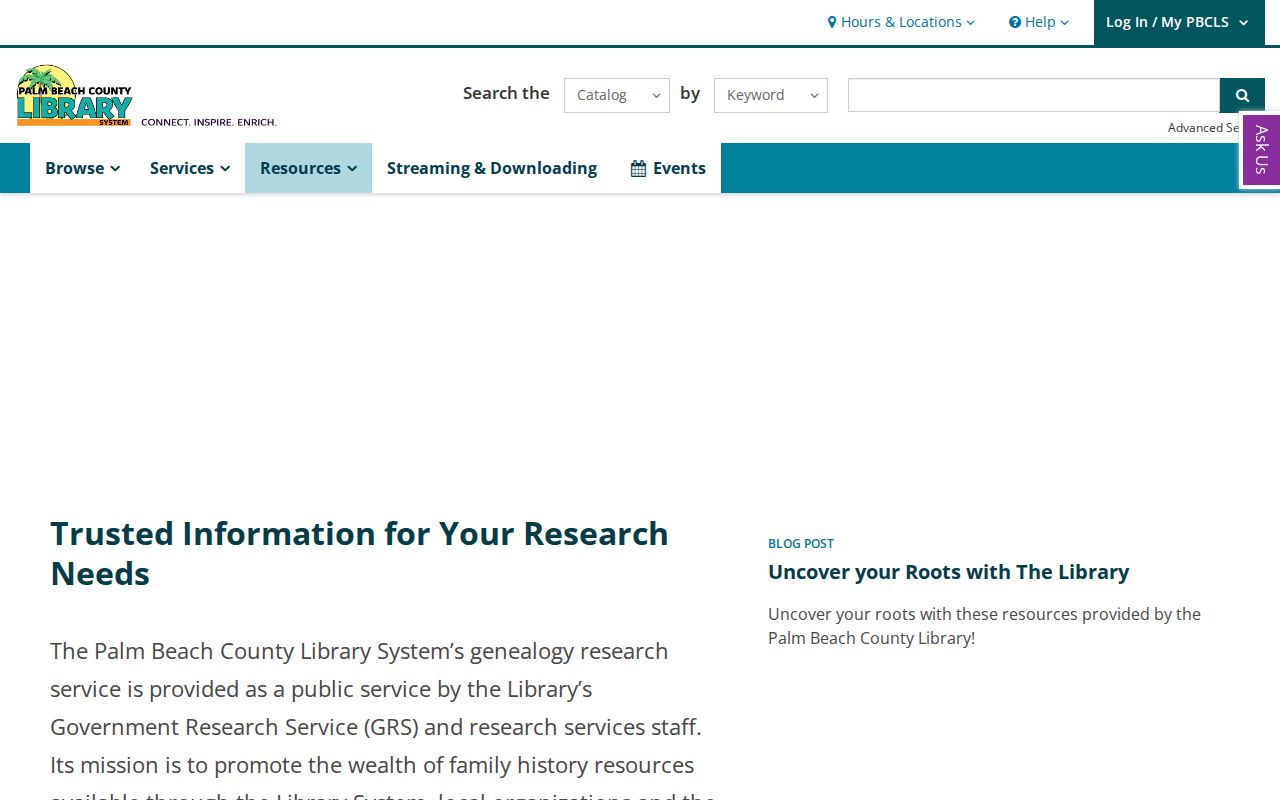
Task: Open the Ask Us side tab
Action: [1261, 150]
